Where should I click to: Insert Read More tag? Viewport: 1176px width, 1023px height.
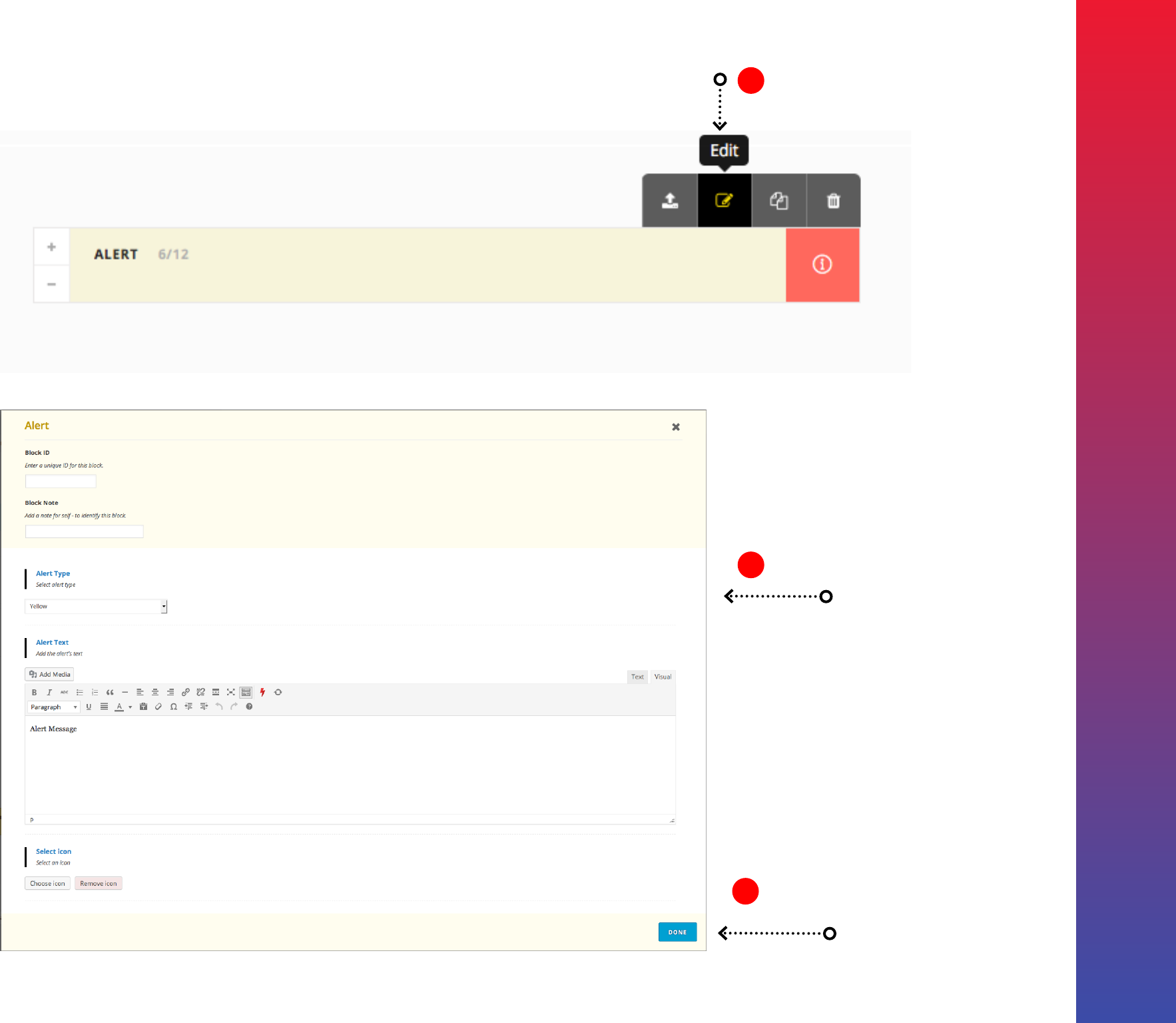(x=216, y=692)
